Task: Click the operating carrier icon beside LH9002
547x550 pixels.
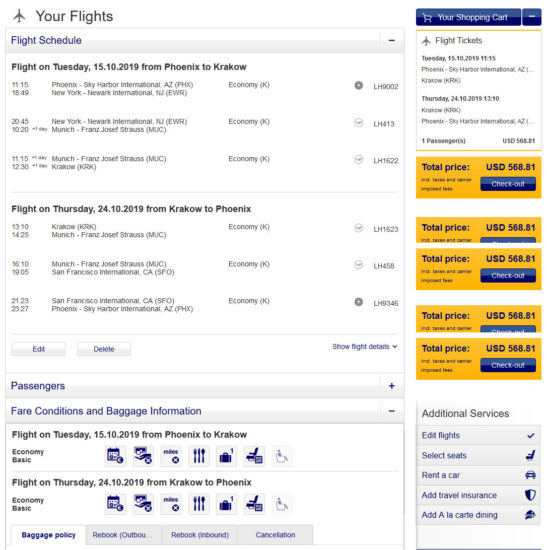Action: click(359, 85)
